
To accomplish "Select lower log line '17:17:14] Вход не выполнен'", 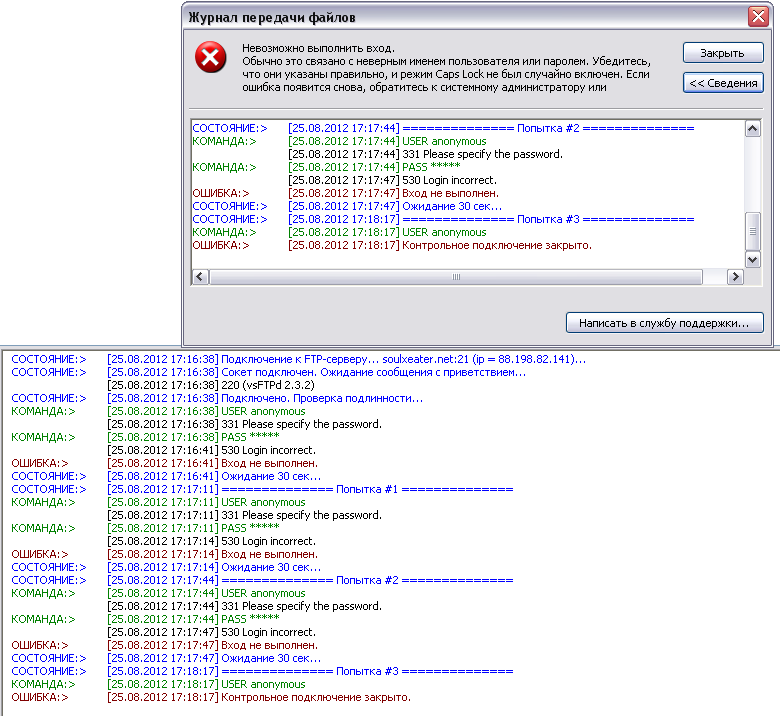I will [164, 554].
